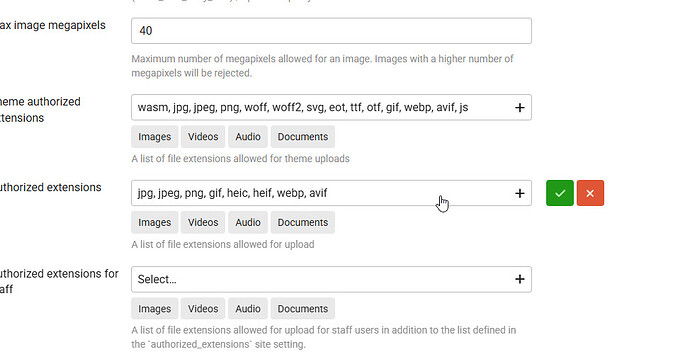This screenshot has width=690, height=364.
Task: Cancel authorized extensions change with red X
Action: coord(590,193)
